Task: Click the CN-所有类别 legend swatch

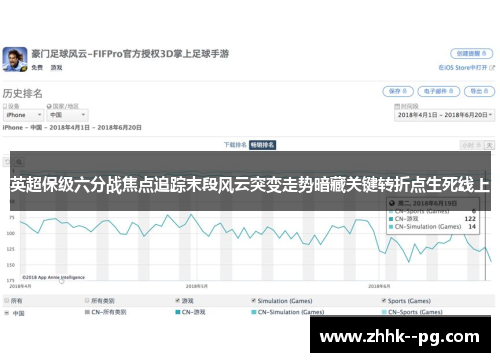Action: click(87, 312)
